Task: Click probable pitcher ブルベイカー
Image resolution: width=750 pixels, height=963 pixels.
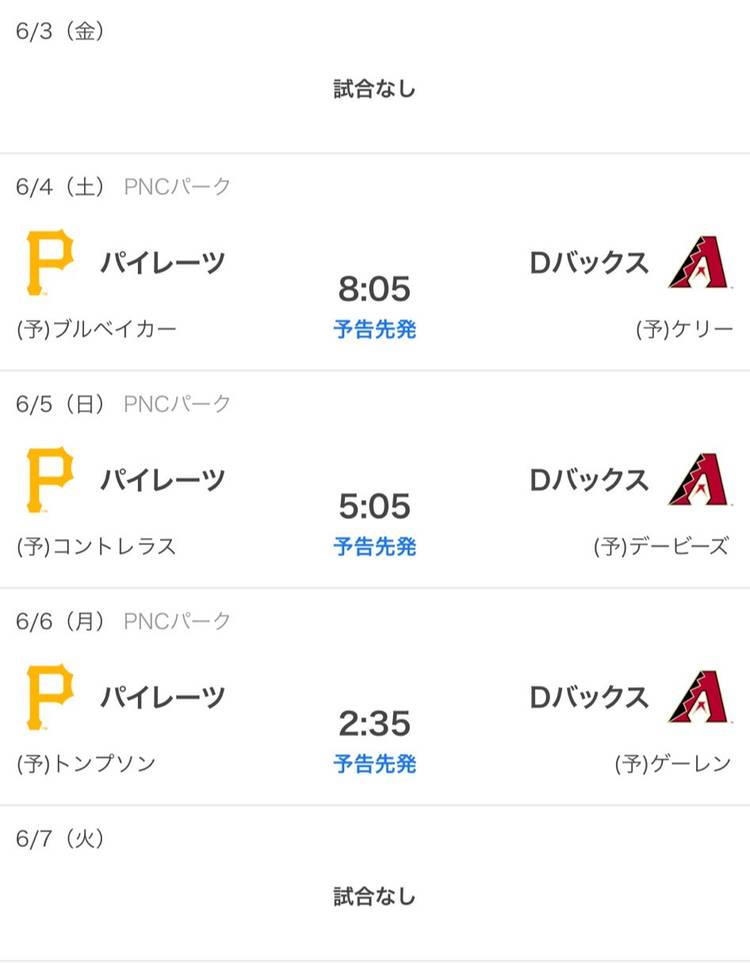Action: (x=97, y=329)
